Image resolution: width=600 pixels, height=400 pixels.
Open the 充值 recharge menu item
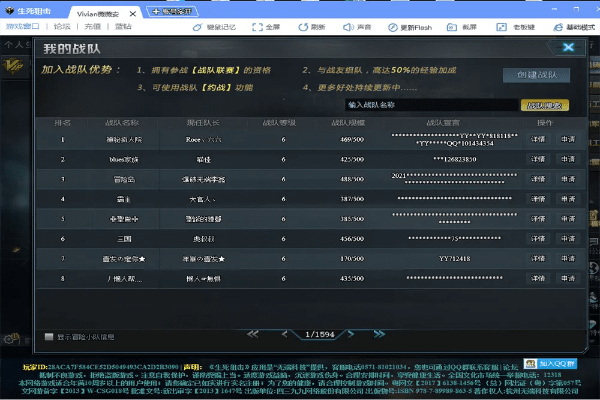click(93, 26)
